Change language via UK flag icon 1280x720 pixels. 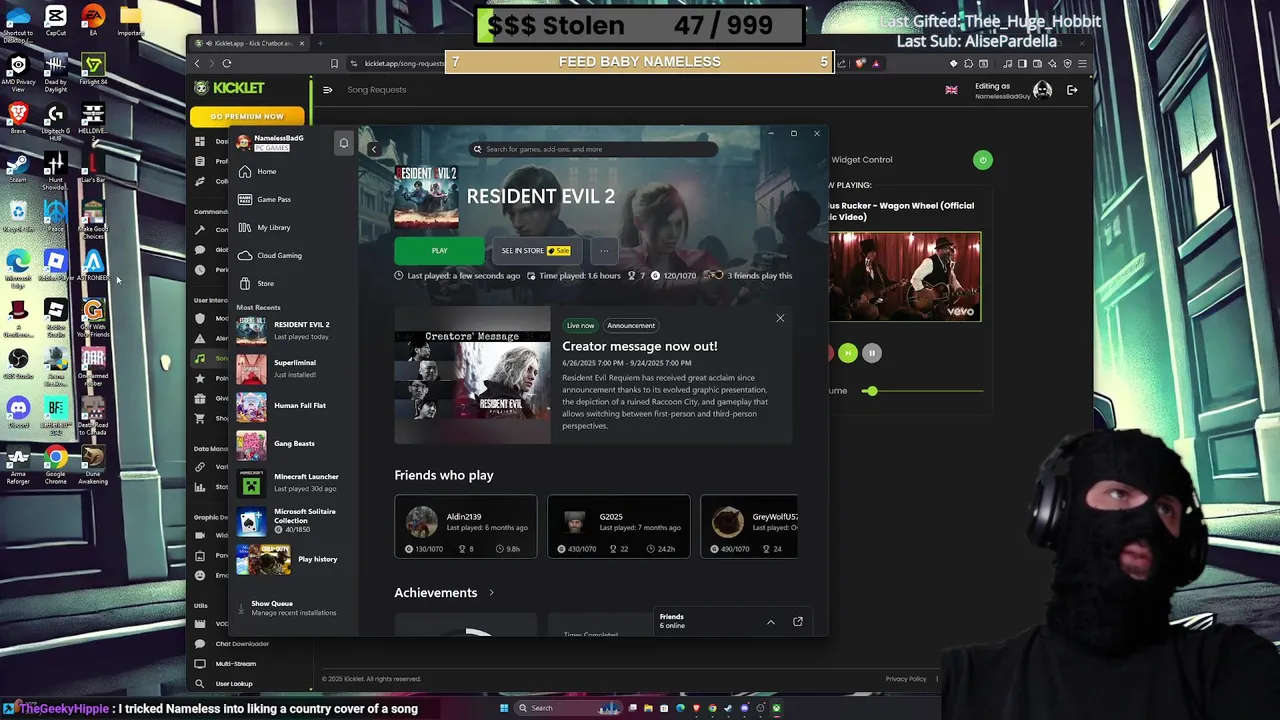951,90
